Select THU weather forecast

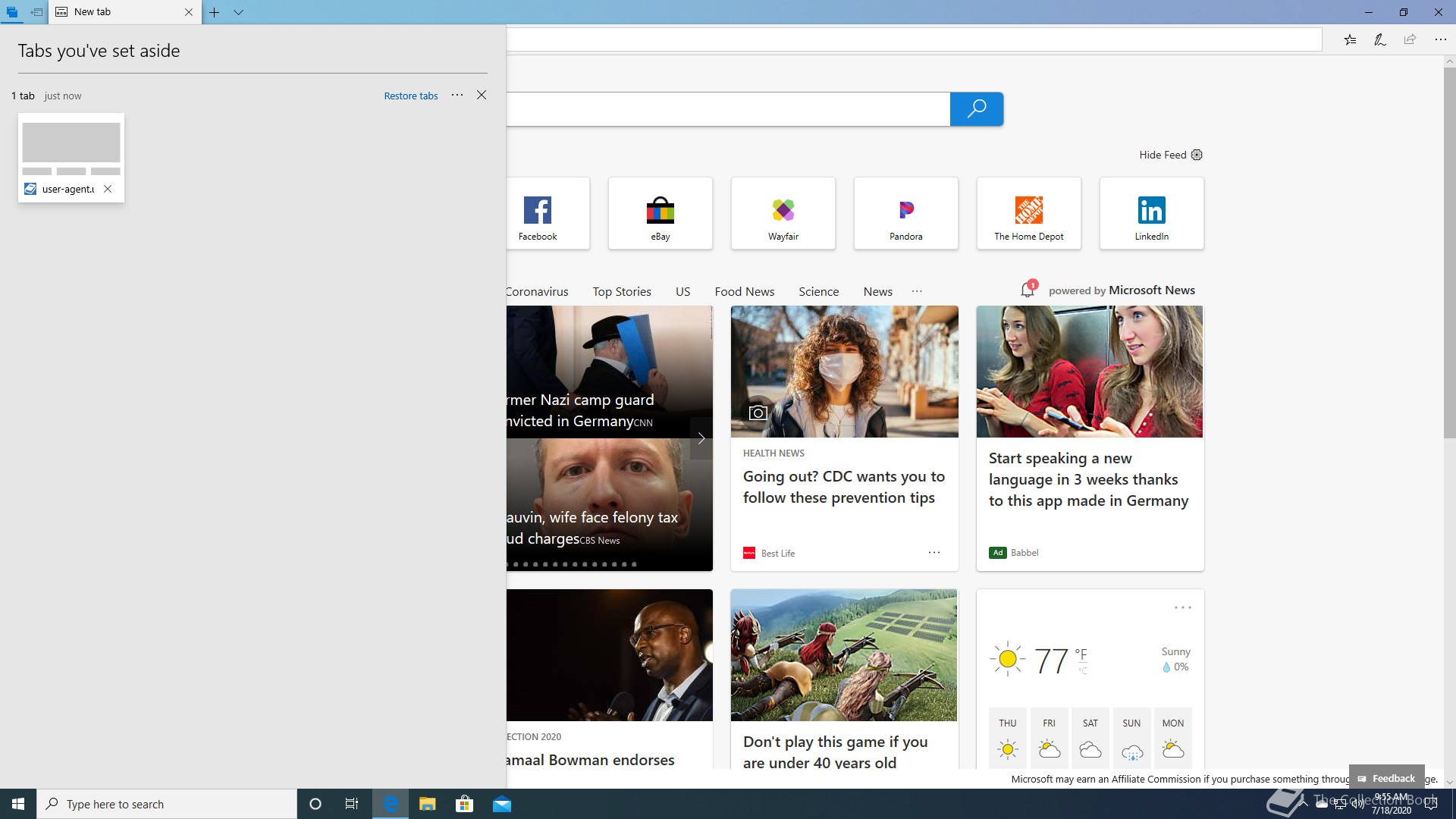(1008, 736)
